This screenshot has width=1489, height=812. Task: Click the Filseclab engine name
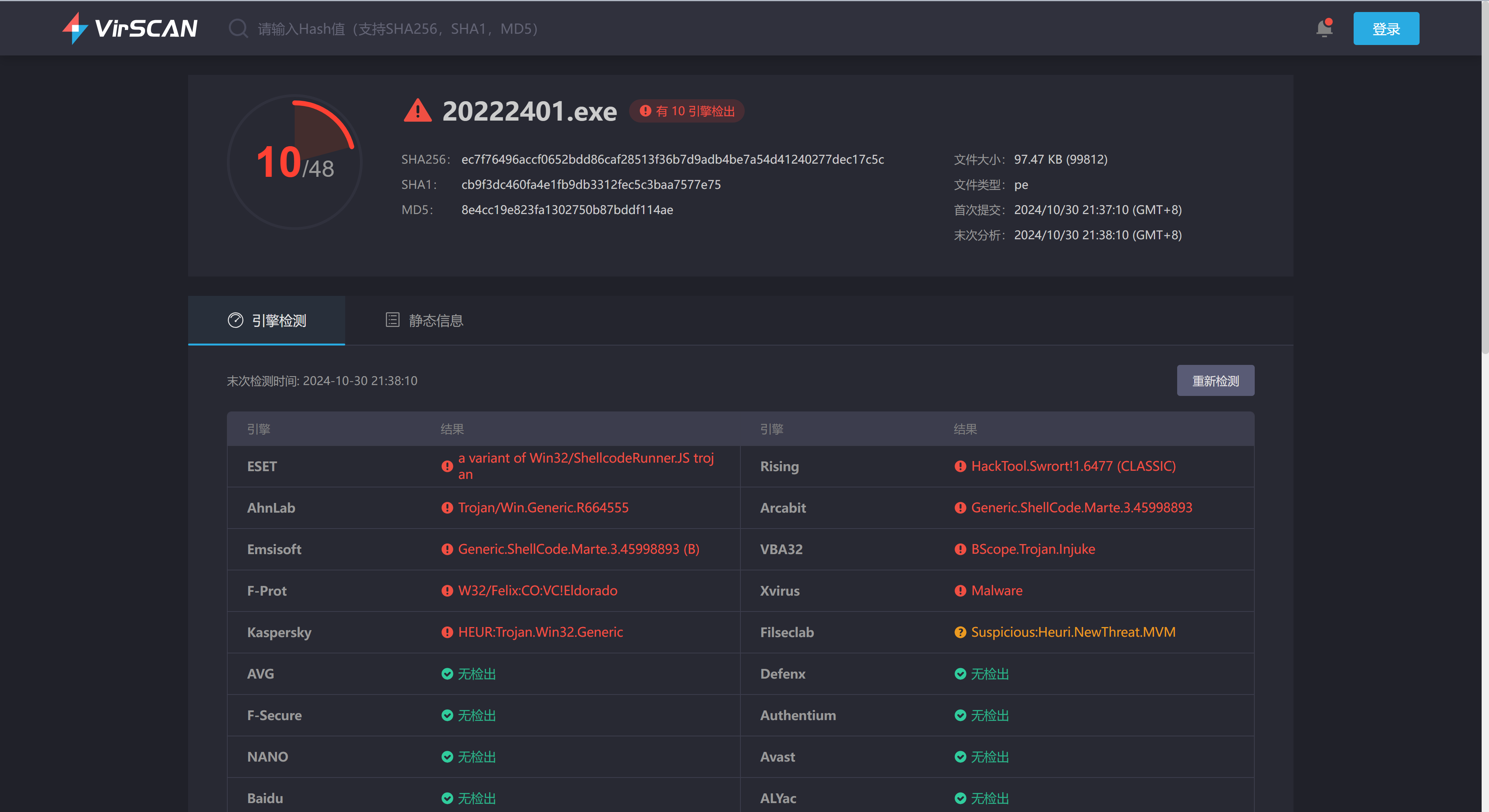coord(787,632)
